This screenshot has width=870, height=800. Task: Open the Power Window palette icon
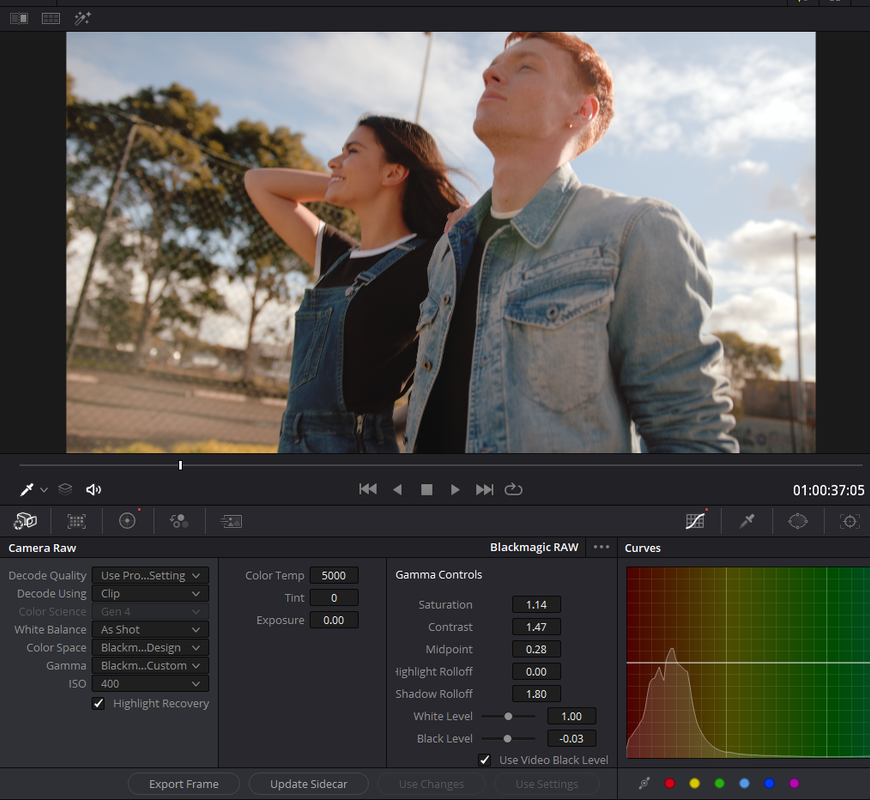tap(798, 521)
